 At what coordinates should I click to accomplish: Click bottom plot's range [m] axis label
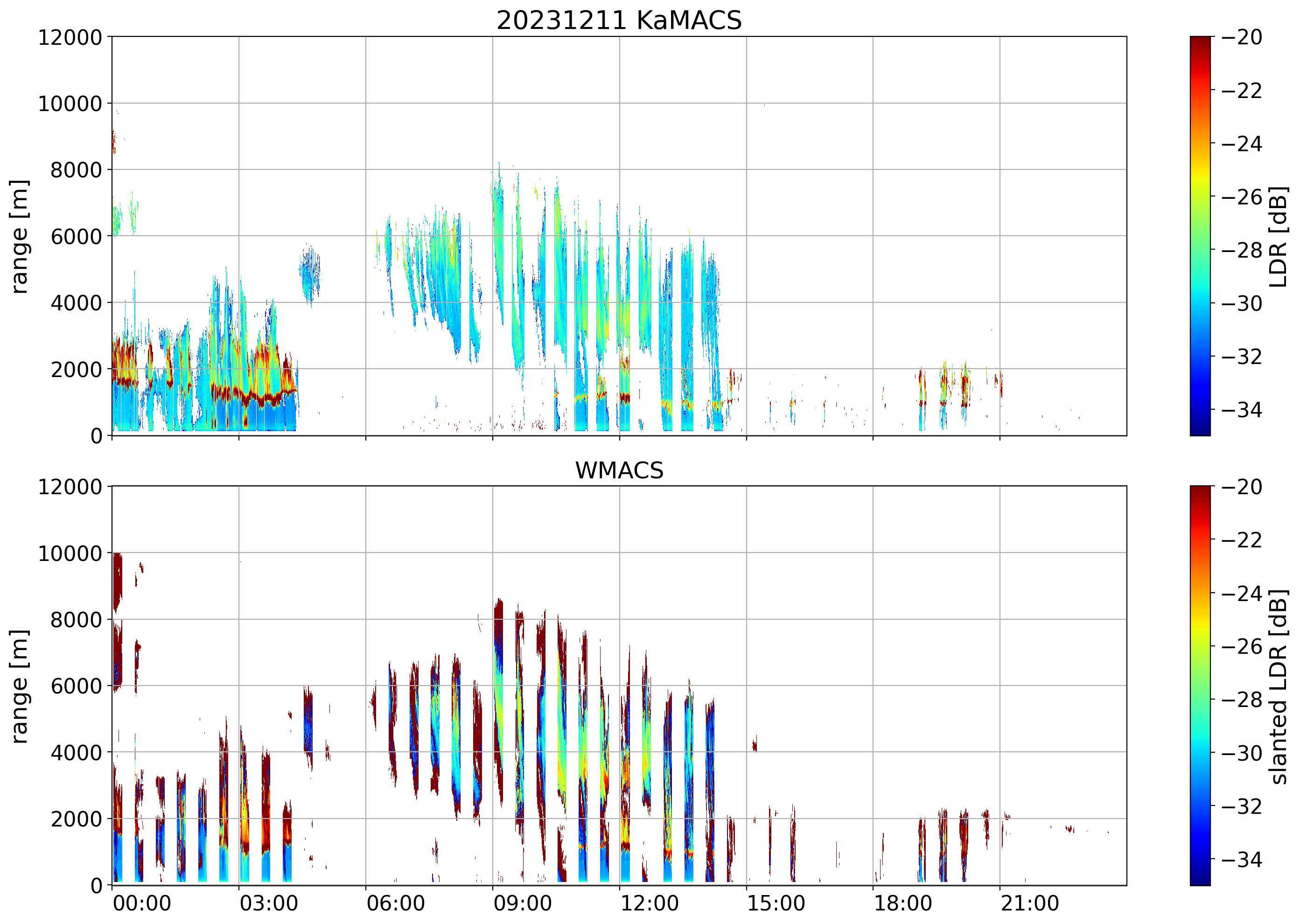(19, 686)
